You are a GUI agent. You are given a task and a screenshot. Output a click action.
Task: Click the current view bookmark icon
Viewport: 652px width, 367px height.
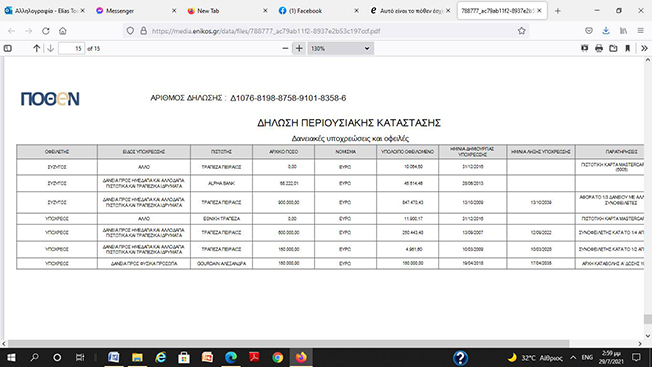[x=627, y=49]
